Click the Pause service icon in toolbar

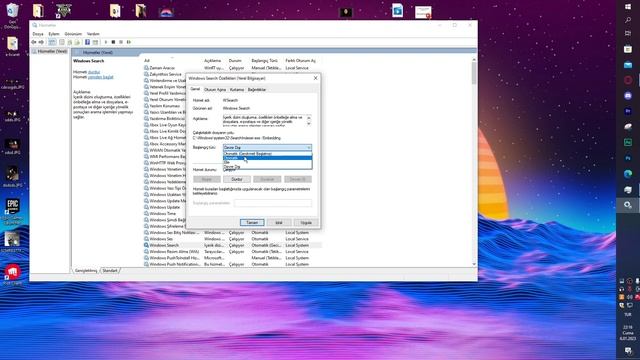click(121, 42)
